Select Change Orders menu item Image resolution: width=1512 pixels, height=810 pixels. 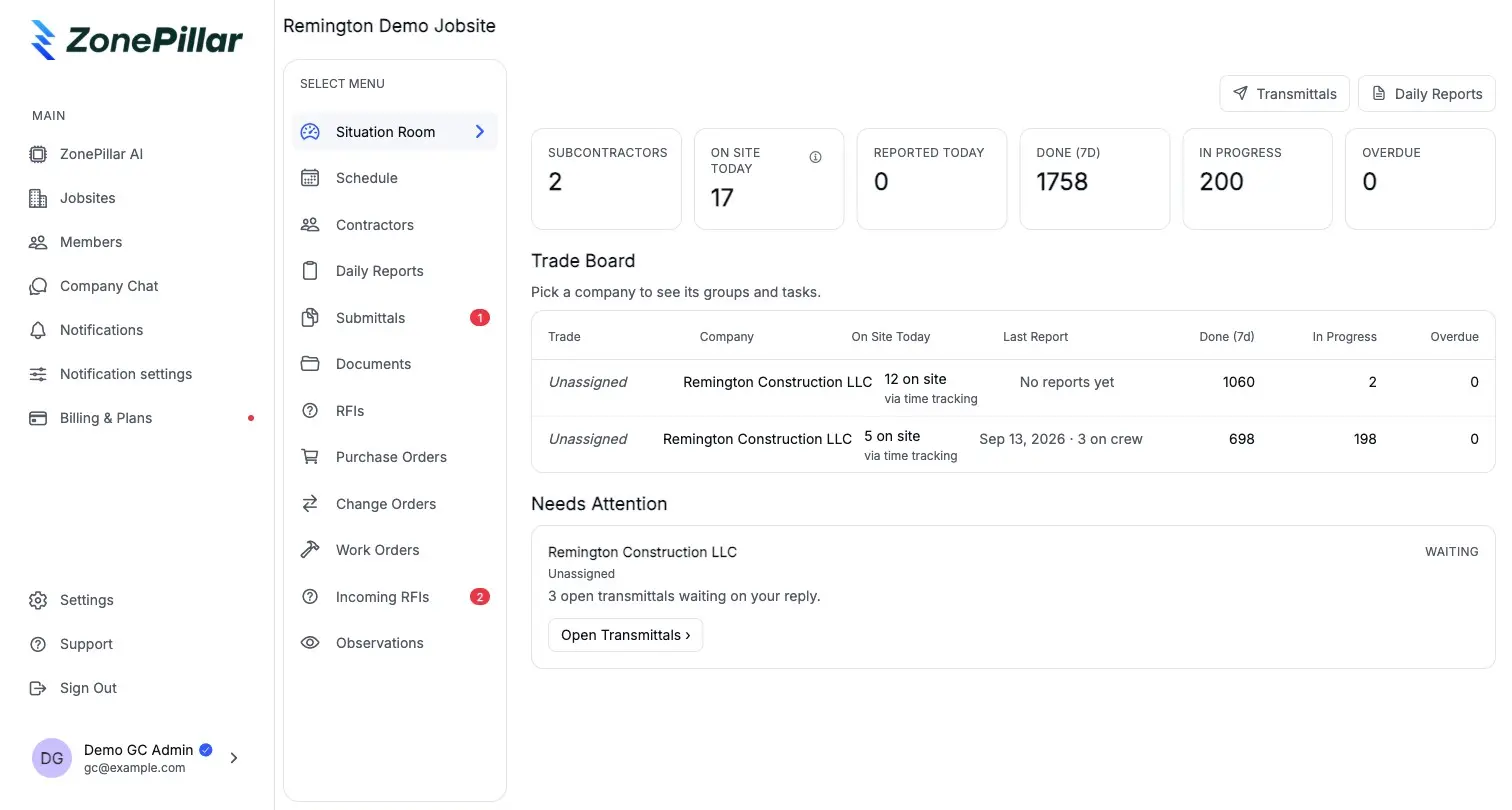395,504
